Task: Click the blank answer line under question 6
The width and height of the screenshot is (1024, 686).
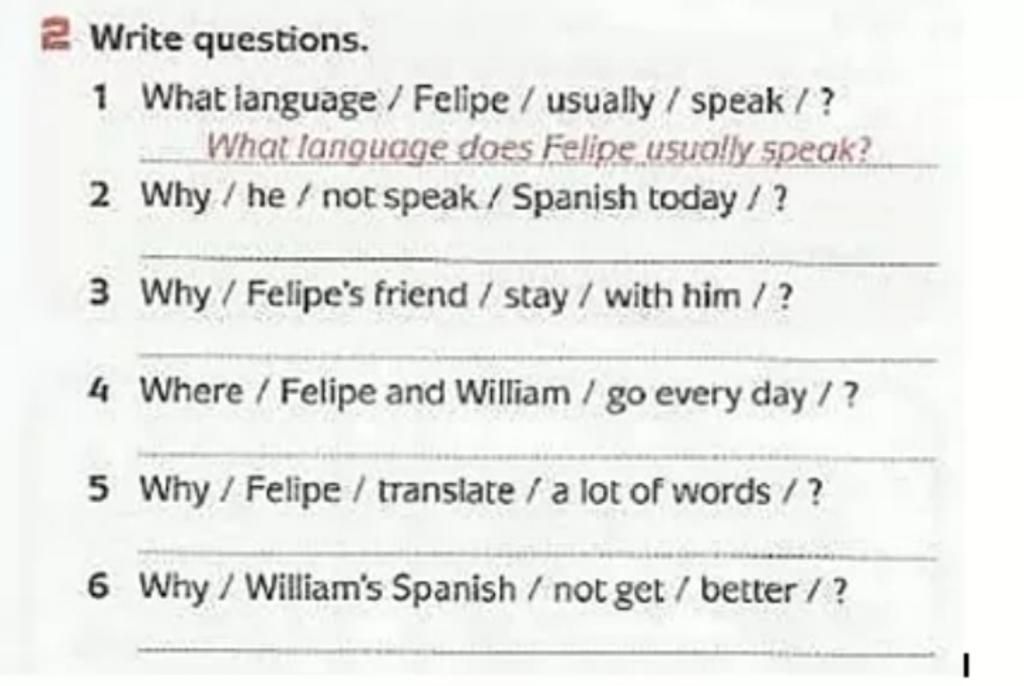Action: (537, 651)
